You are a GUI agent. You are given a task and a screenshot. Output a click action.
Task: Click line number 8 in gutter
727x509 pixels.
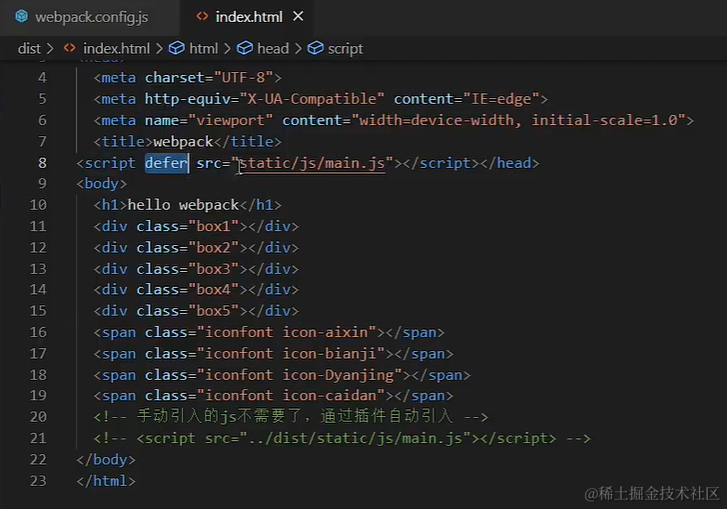pos(42,163)
